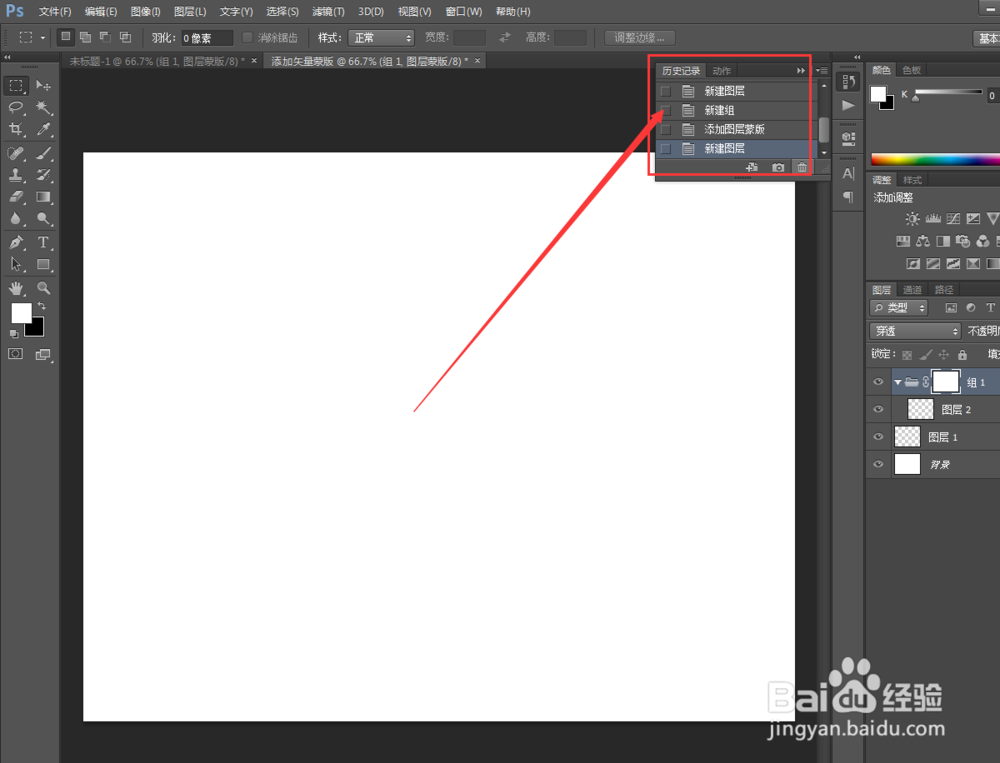Select the Clone Stamp tool
This screenshot has width=1000, height=763.
(16, 175)
